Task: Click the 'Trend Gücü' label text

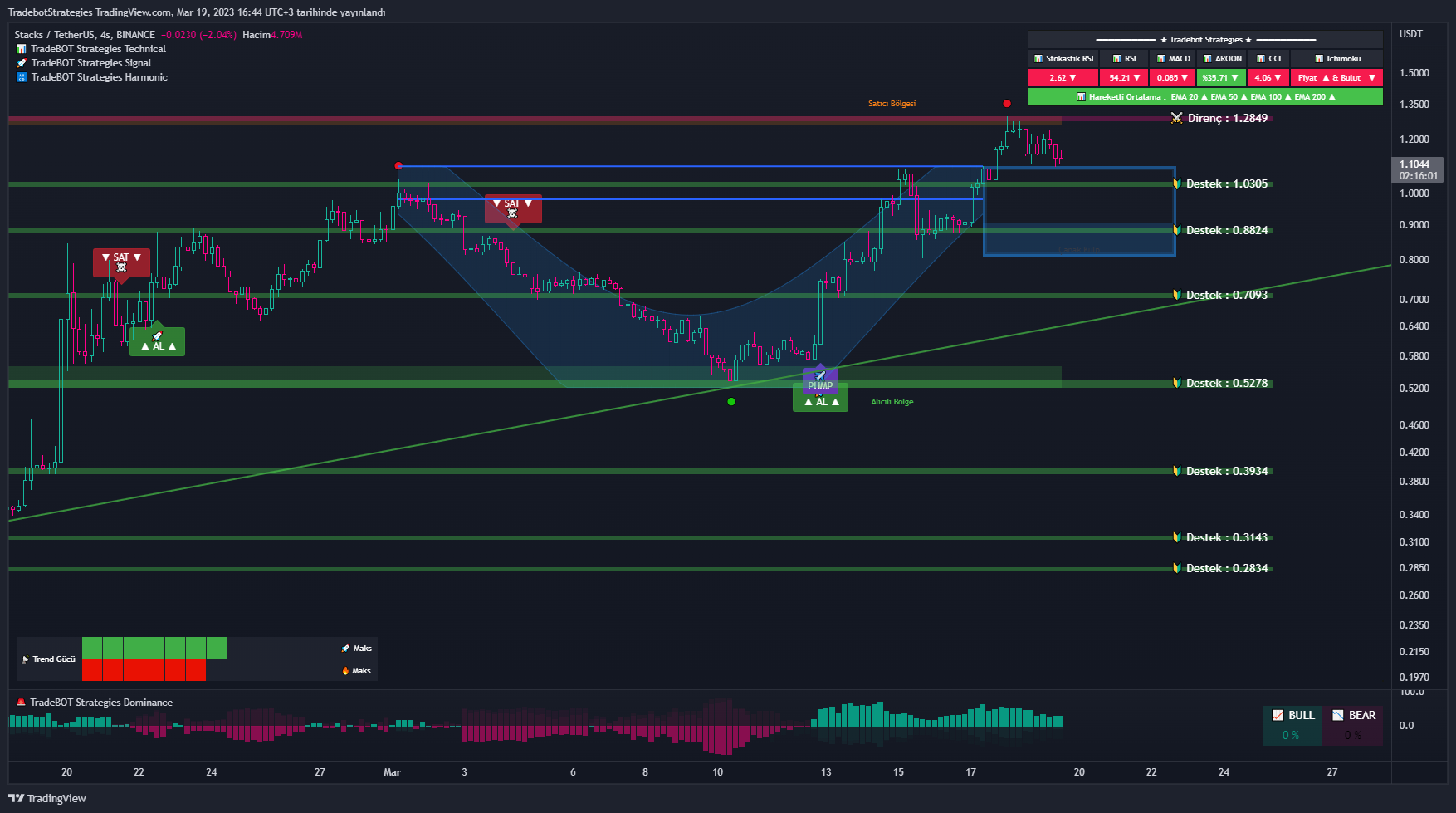Action: point(54,659)
